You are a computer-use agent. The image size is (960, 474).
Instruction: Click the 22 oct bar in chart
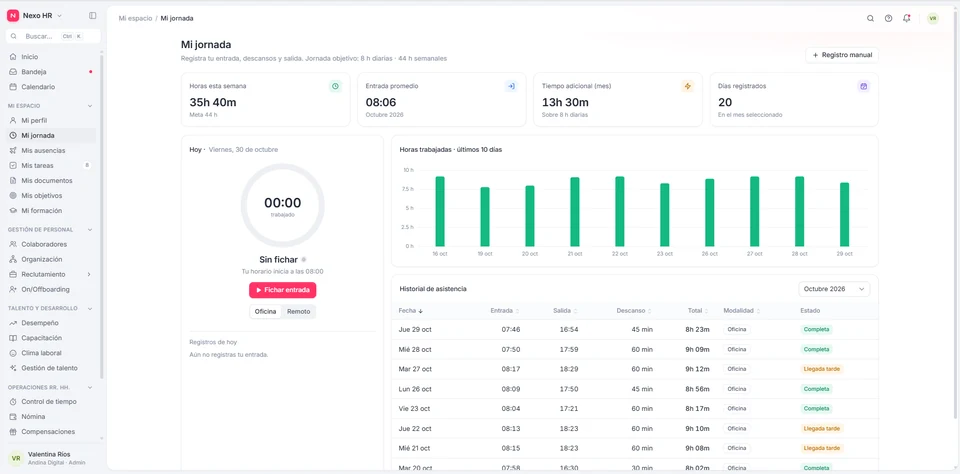pos(620,211)
